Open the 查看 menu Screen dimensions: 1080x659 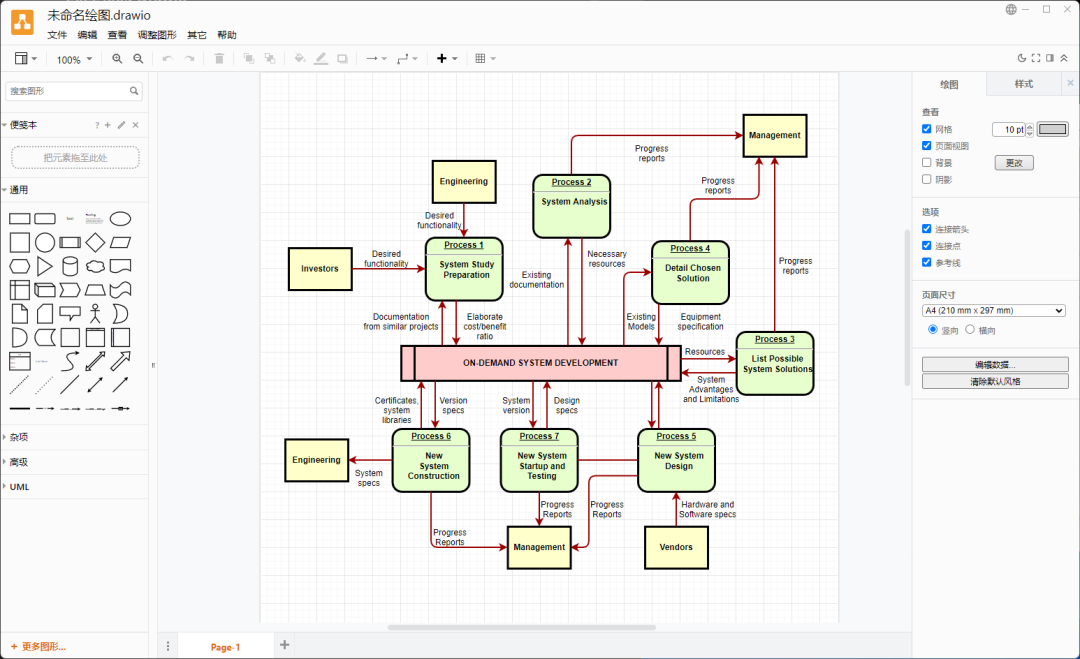pyautogui.click(x=117, y=35)
